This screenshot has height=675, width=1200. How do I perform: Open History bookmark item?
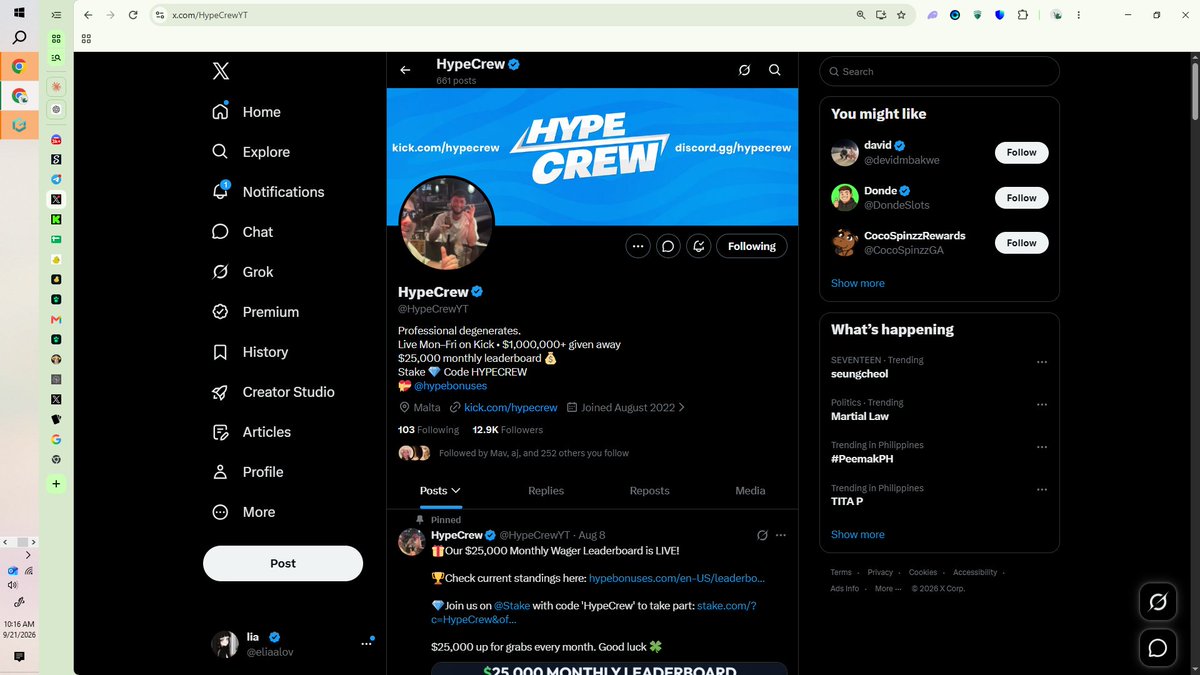click(250, 352)
